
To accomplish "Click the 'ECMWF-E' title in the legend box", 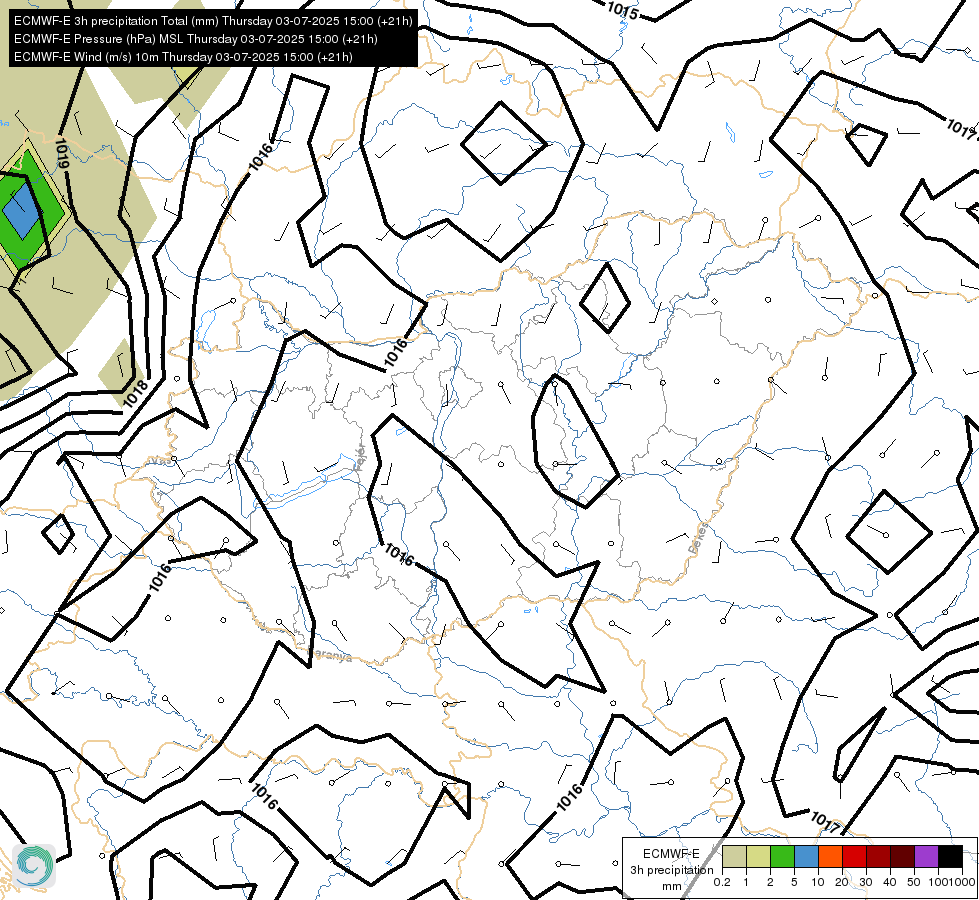I will click(x=671, y=854).
